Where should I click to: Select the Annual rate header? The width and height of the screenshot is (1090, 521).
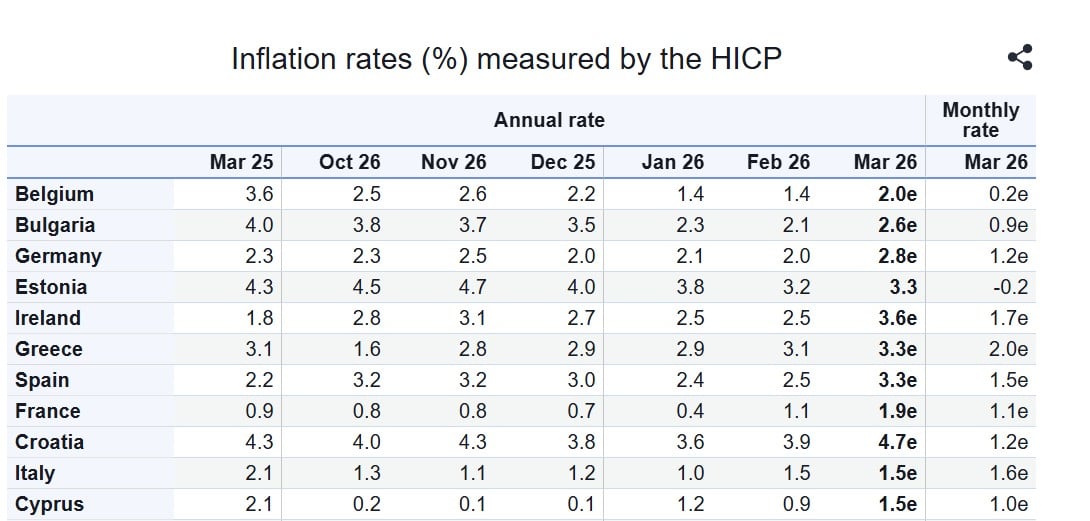pyautogui.click(x=549, y=120)
